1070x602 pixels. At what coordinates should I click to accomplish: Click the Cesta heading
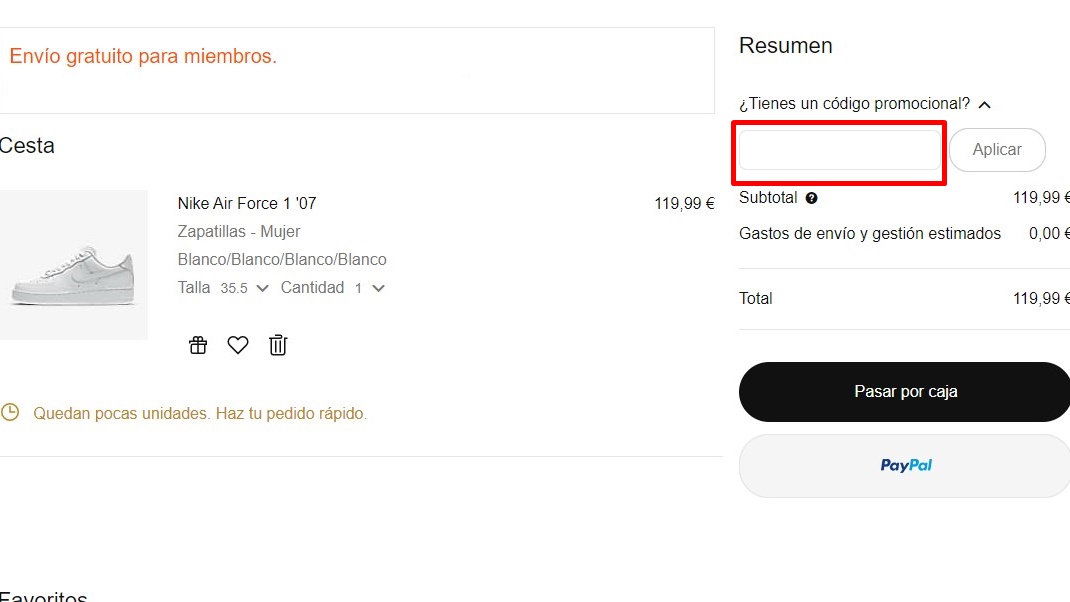pyautogui.click(x=27, y=146)
